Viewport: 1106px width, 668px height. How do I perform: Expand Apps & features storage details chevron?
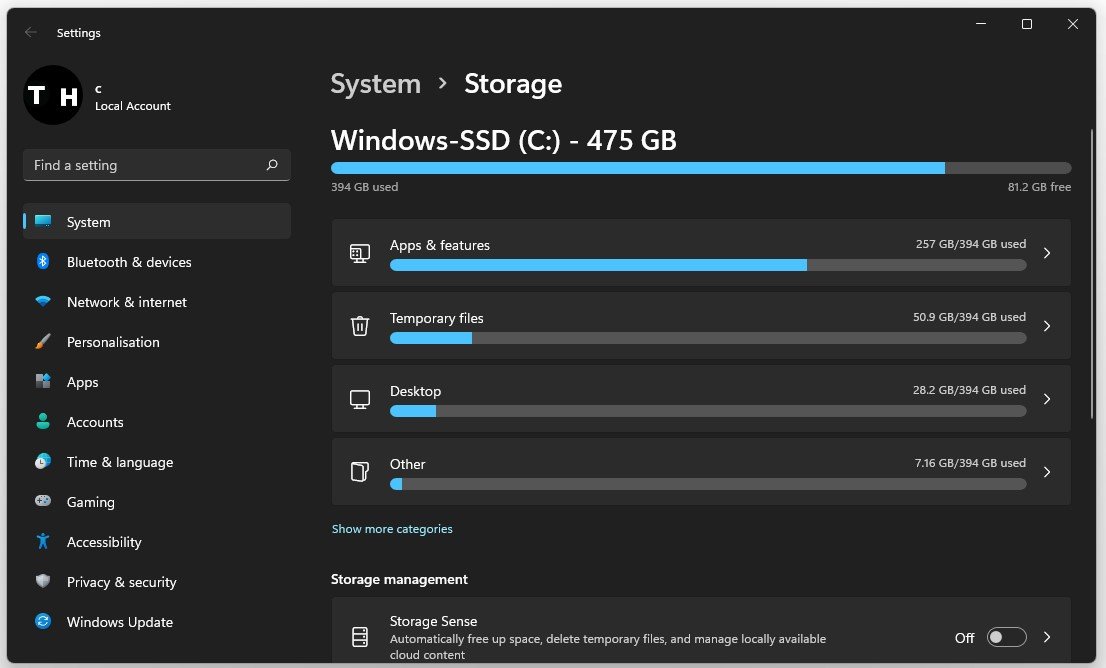[1047, 253]
